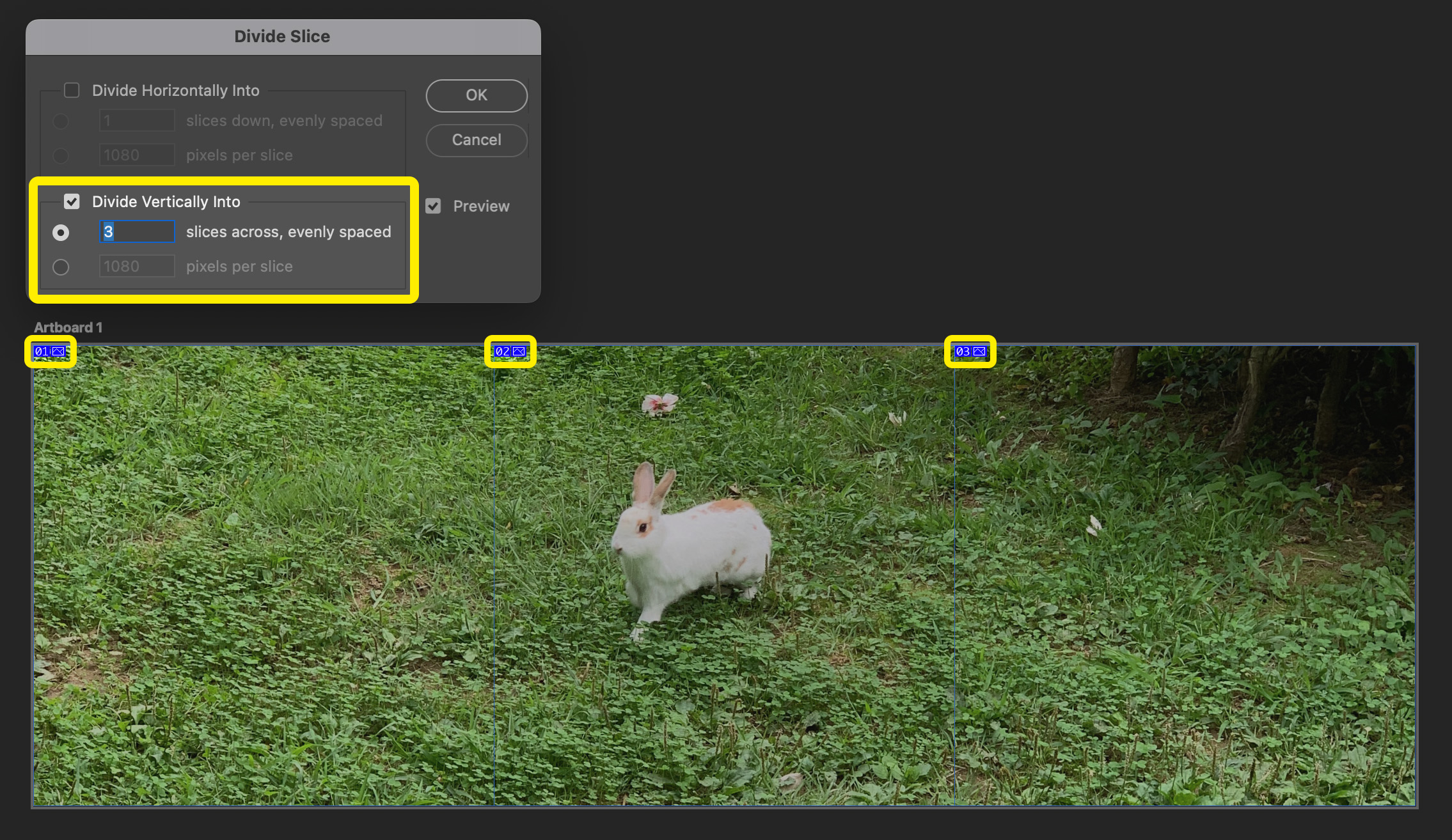Uncheck the Divide Vertically Into checkbox
This screenshot has height=840, width=1452.
point(72,201)
